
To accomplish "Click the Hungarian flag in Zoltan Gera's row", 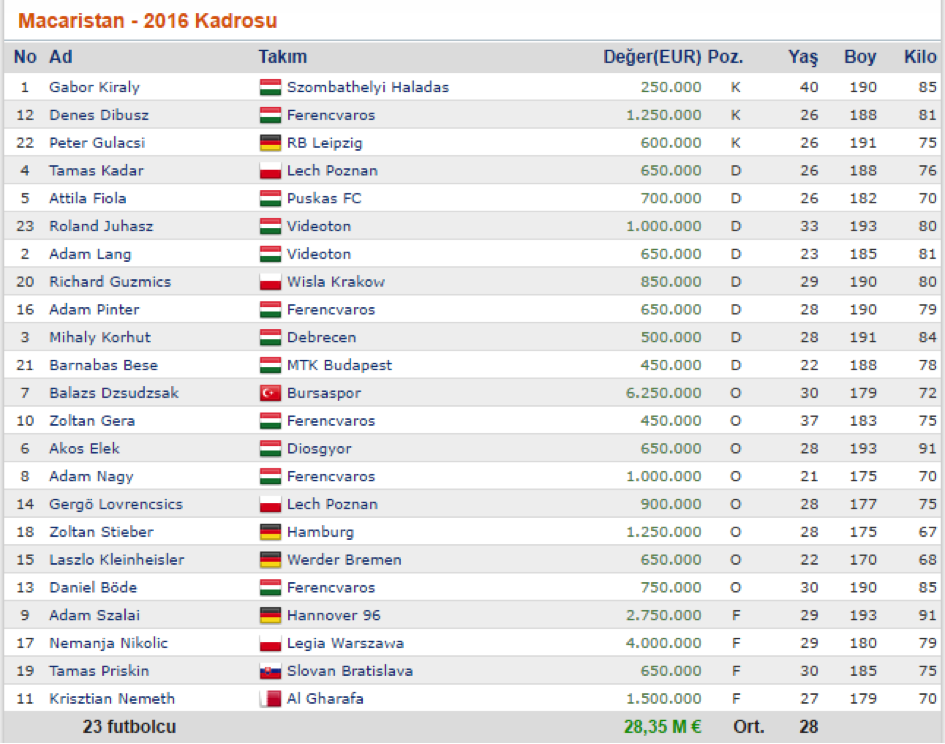I will (270, 421).
